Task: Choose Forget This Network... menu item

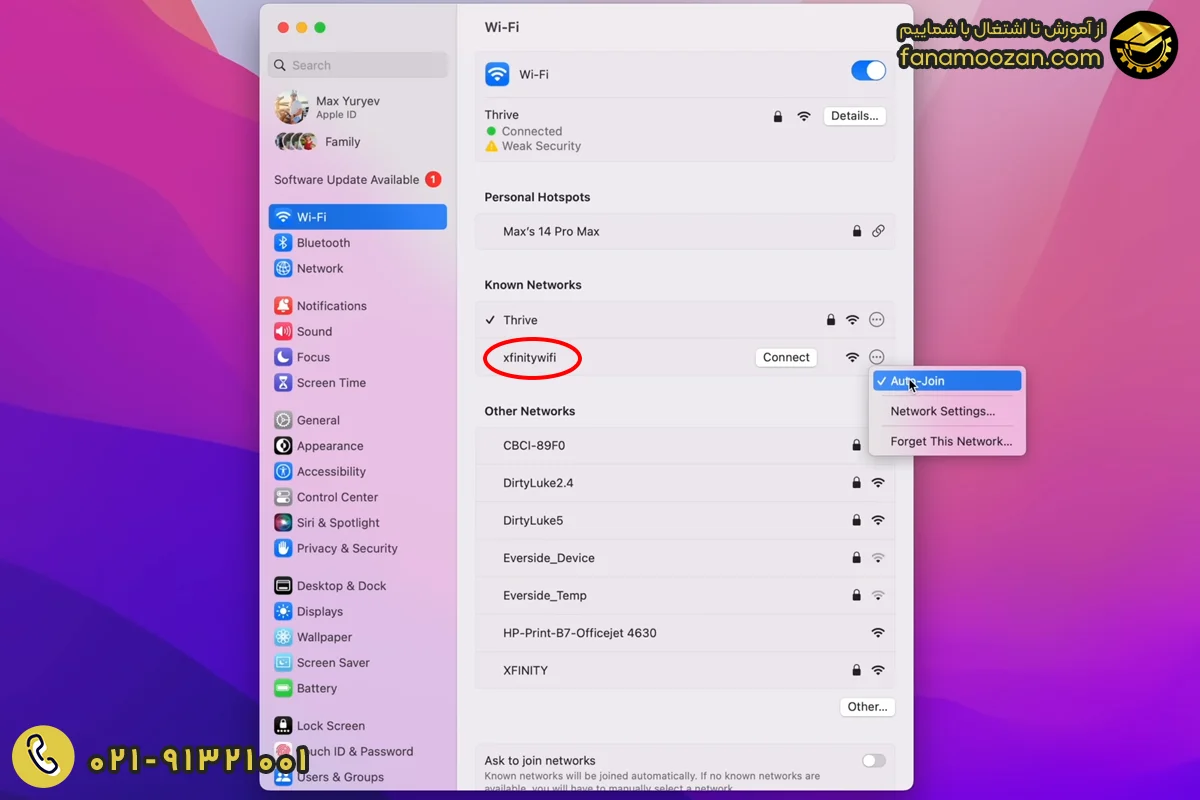Action: tap(947, 441)
